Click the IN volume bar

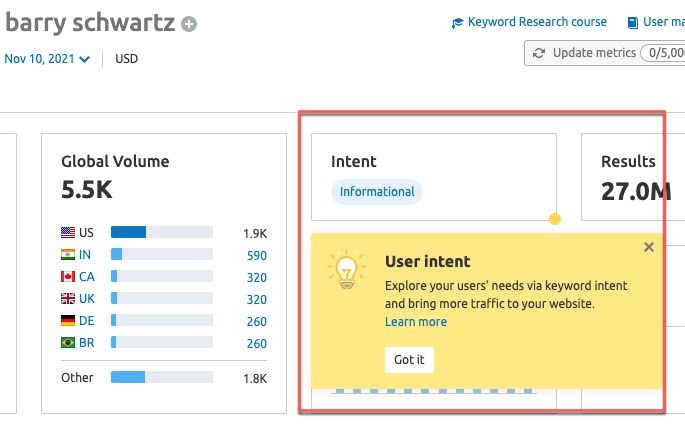point(162,254)
